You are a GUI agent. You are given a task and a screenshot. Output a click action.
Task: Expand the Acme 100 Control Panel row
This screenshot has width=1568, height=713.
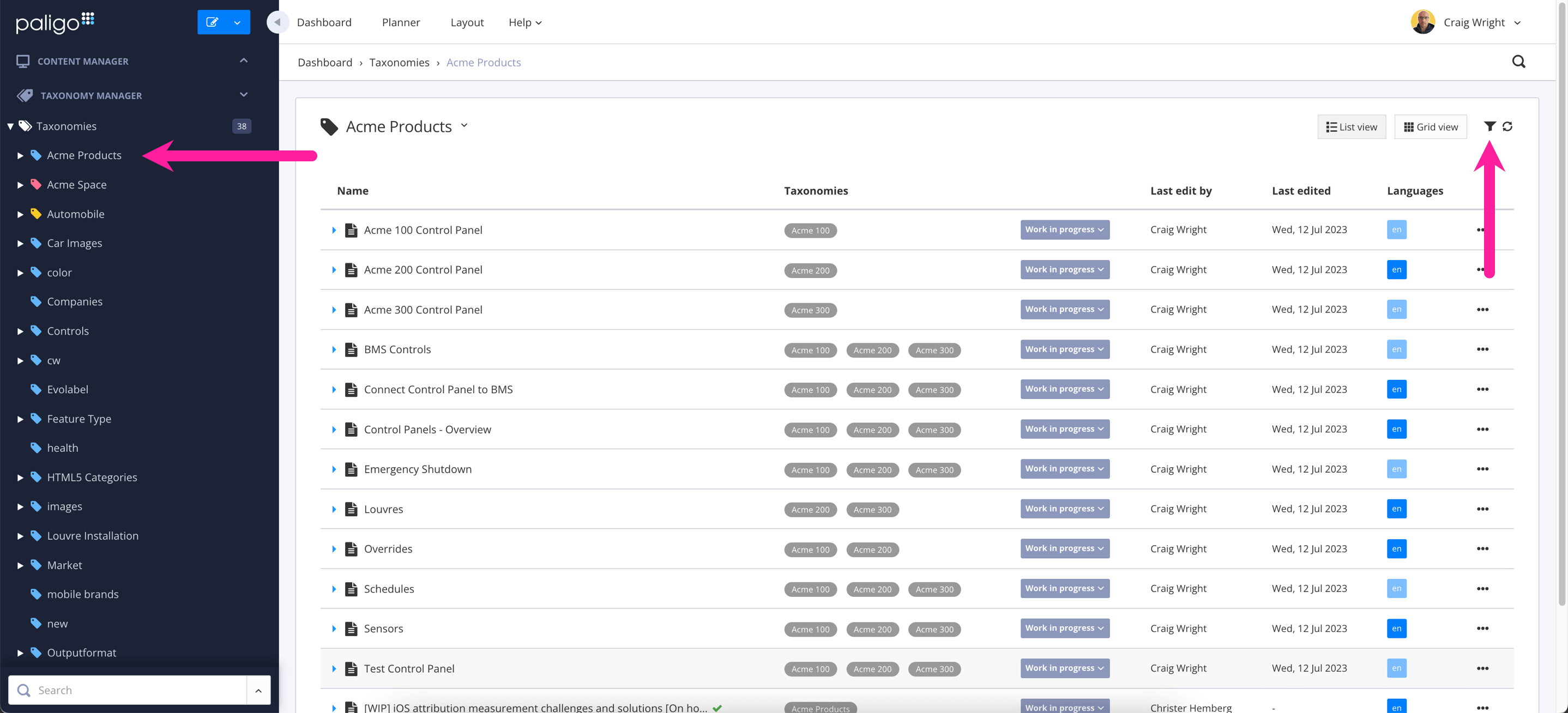click(x=334, y=229)
